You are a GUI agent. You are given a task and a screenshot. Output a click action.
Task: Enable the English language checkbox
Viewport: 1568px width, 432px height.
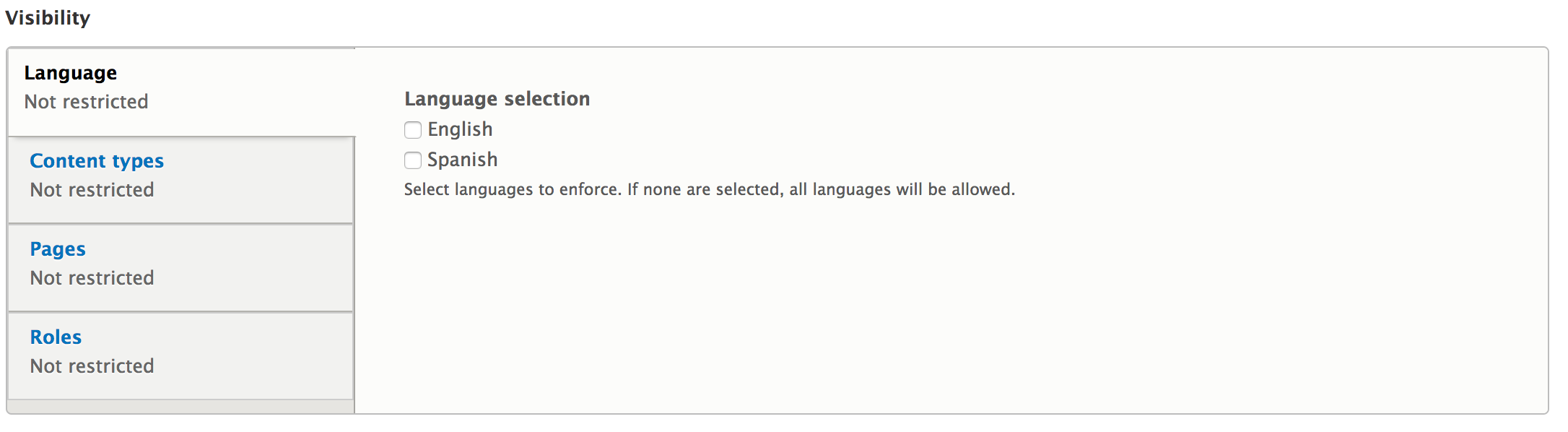pos(413,130)
